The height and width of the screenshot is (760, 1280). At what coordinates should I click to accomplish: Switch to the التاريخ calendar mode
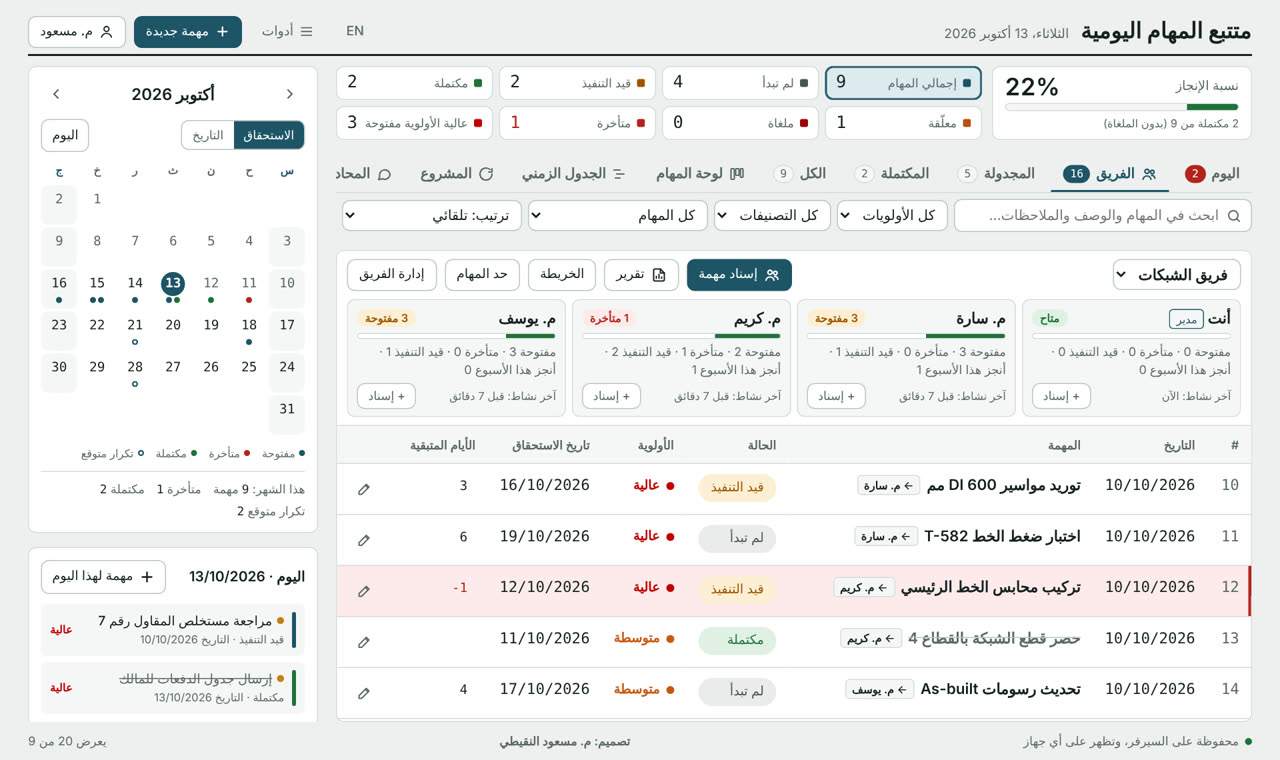point(208,135)
